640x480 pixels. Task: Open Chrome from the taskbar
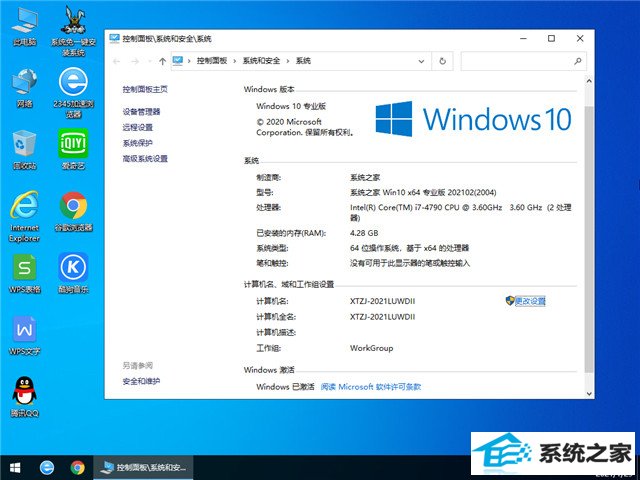coord(78,467)
